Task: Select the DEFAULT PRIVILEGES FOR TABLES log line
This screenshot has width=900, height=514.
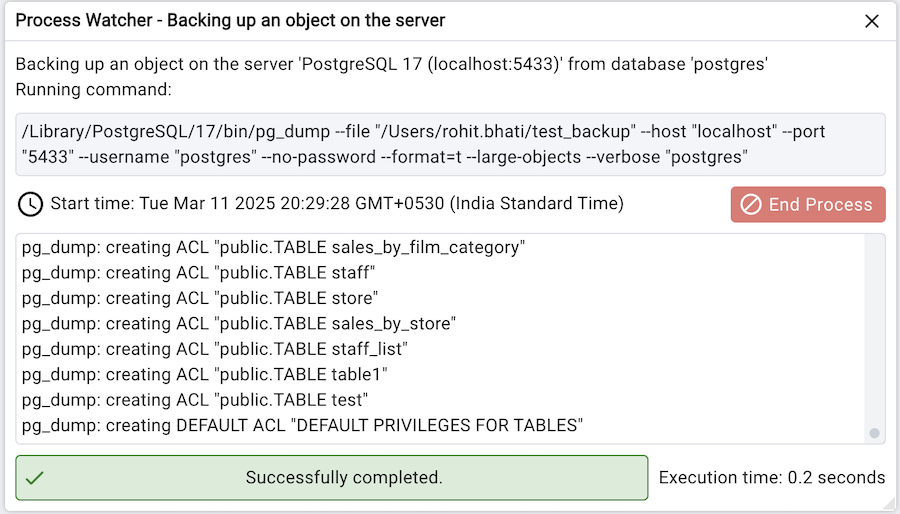Action: (x=302, y=425)
